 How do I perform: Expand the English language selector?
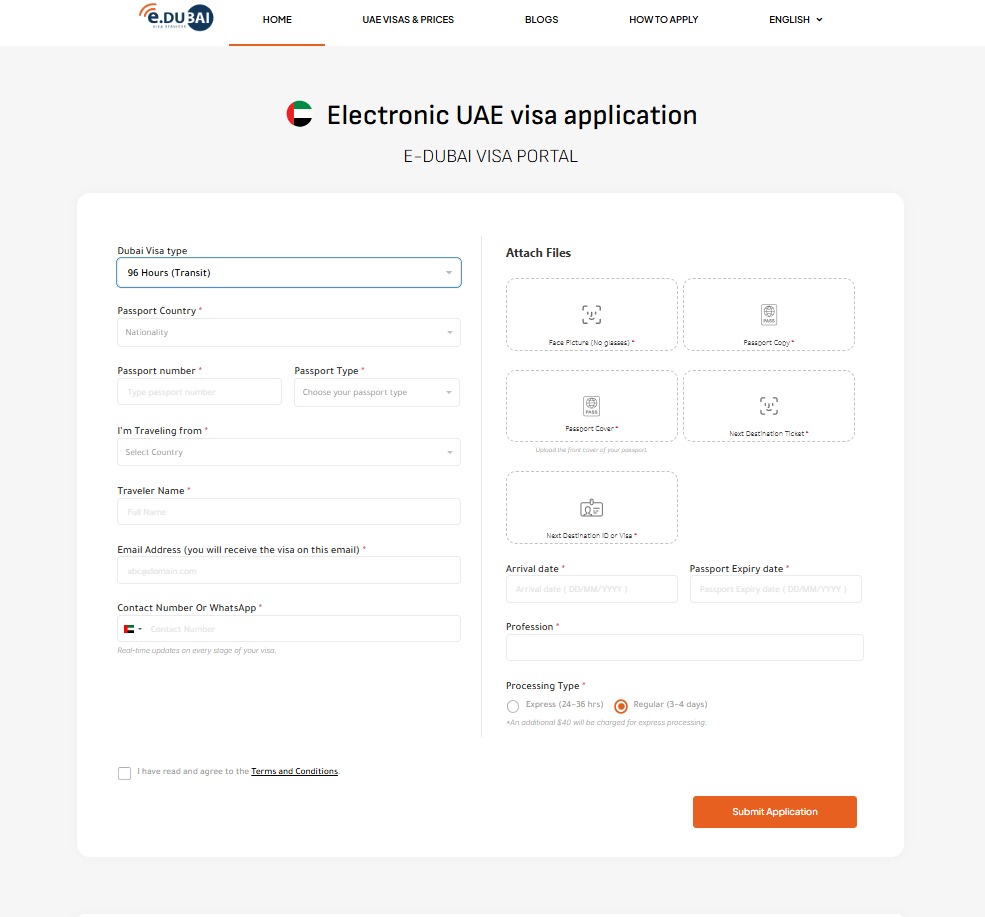pos(795,20)
